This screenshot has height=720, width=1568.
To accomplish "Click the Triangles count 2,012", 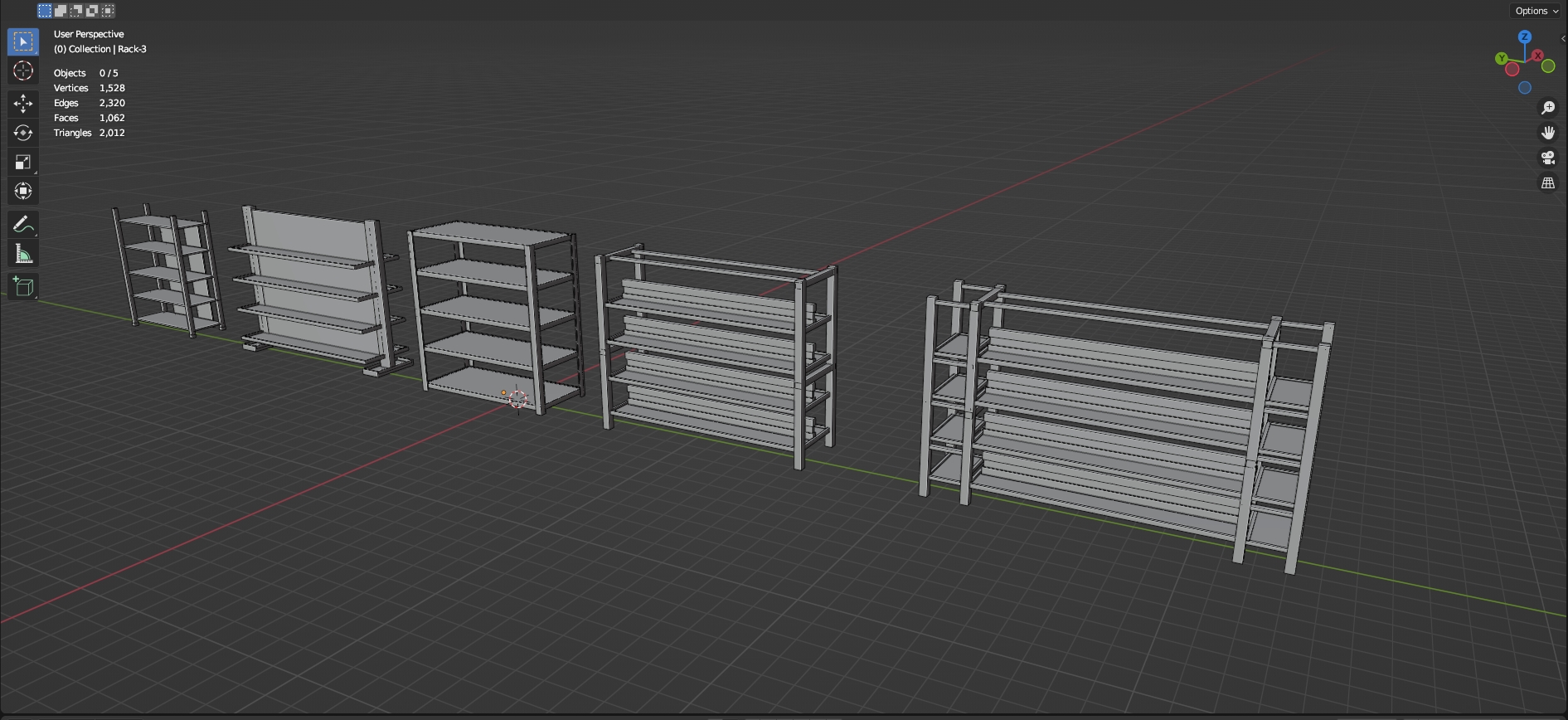I will (x=112, y=133).
